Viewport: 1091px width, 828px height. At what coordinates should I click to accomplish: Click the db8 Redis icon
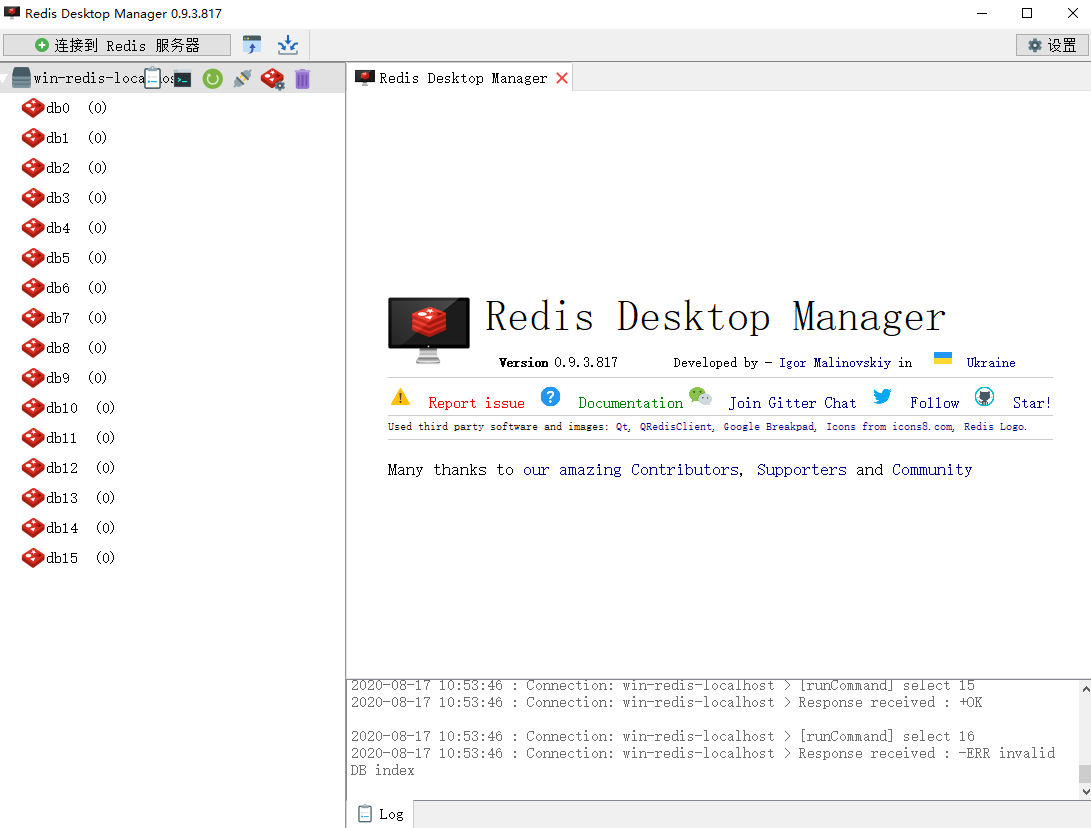pos(33,347)
